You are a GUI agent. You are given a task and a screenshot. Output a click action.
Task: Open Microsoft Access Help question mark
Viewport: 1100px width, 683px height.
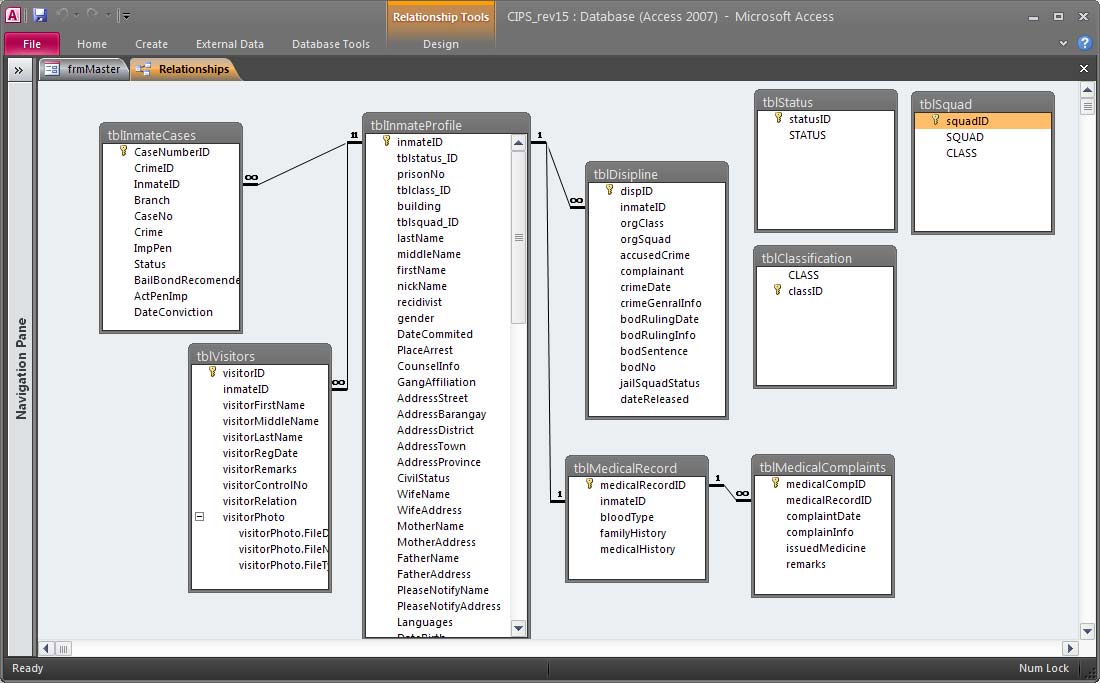[x=1084, y=43]
